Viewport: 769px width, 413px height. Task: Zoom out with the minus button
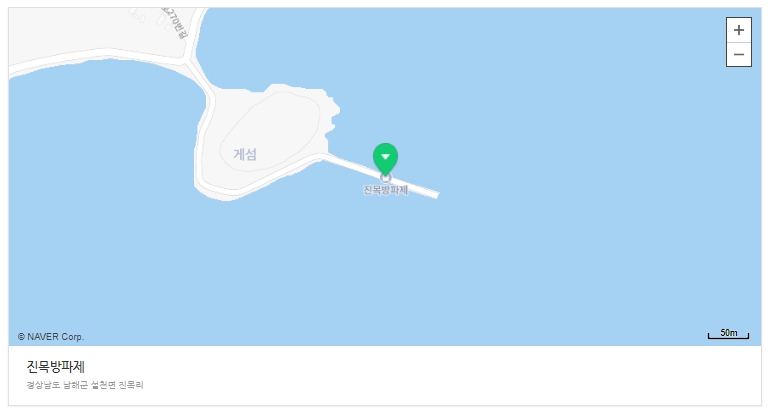point(739,54)
